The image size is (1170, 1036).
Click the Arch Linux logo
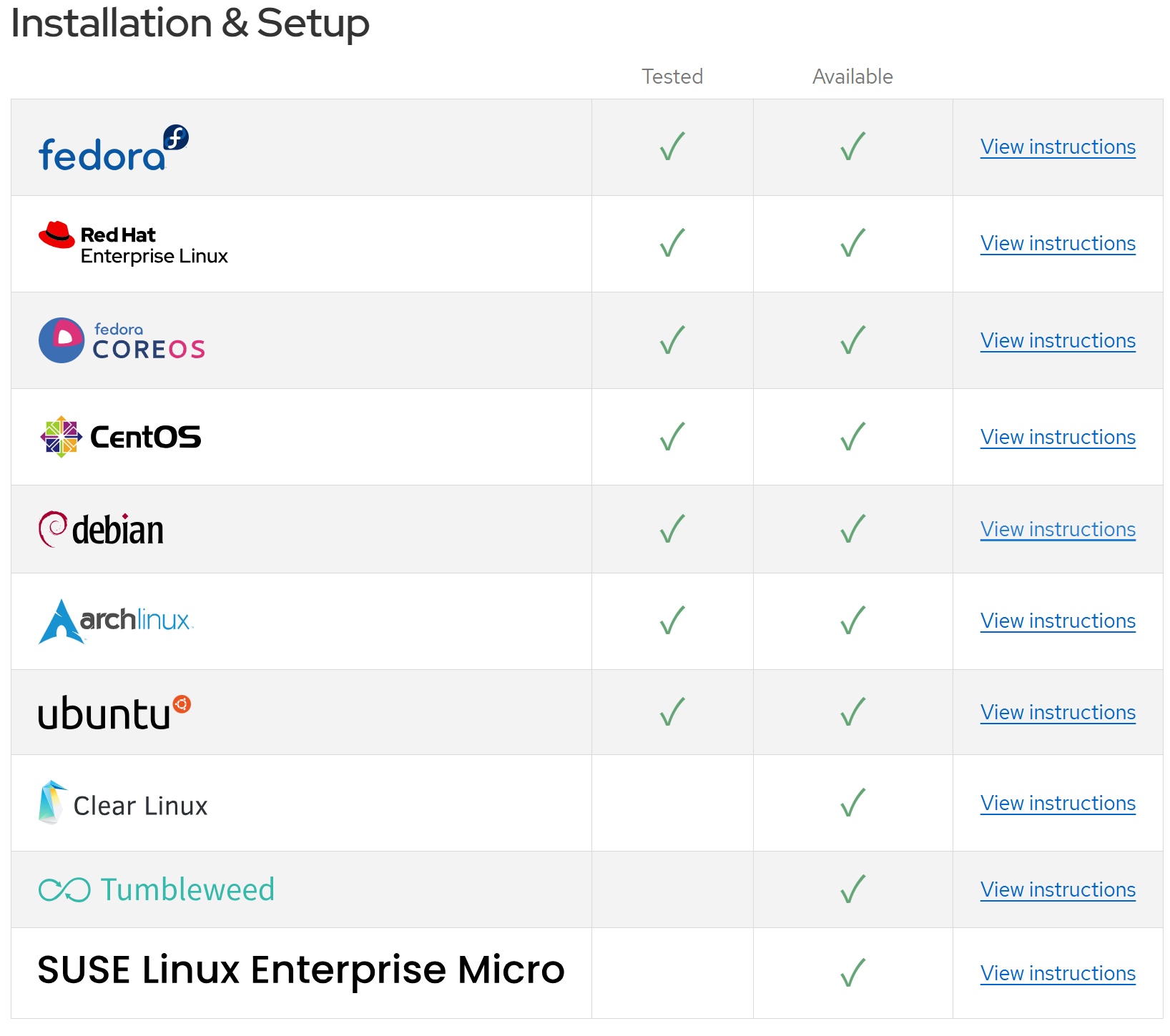click(x=116, y=621)
